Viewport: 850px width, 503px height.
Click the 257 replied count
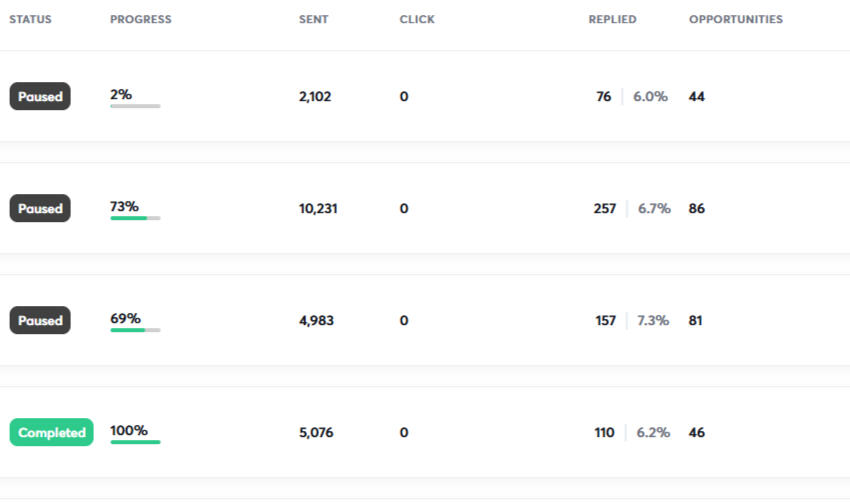604,209
